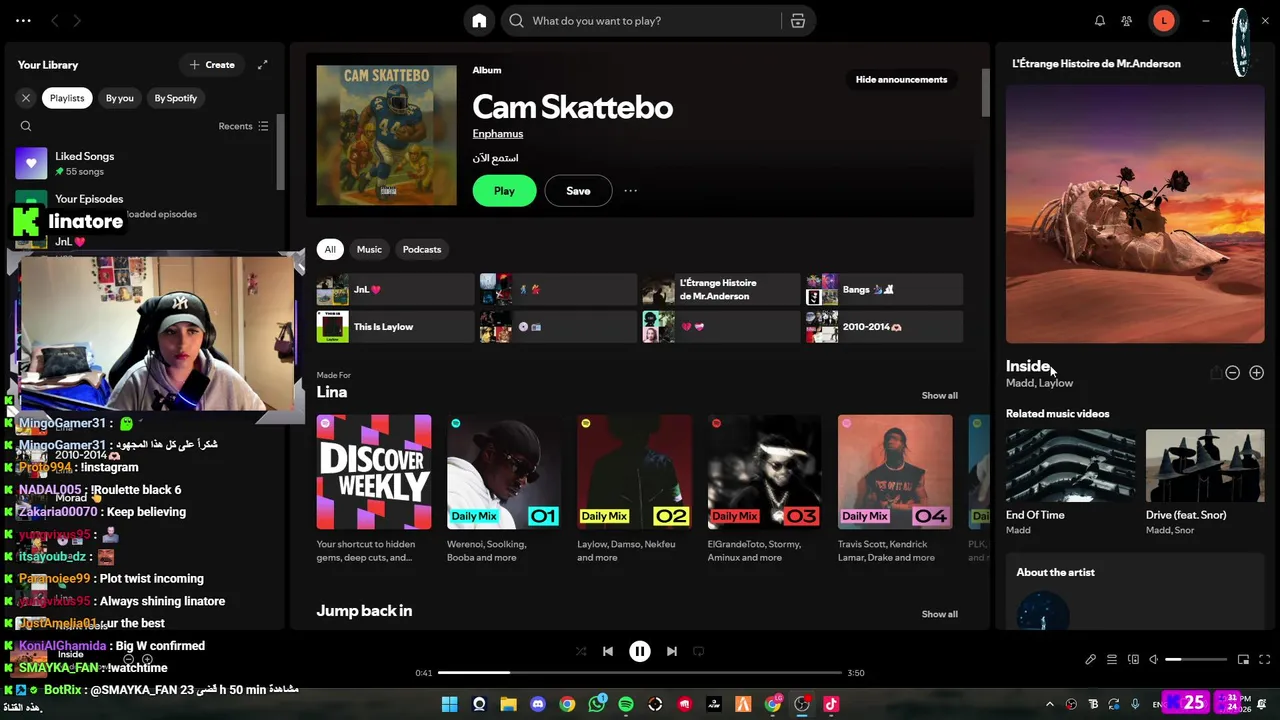Search in Your Library magnifier icon

tap(26, 126)
